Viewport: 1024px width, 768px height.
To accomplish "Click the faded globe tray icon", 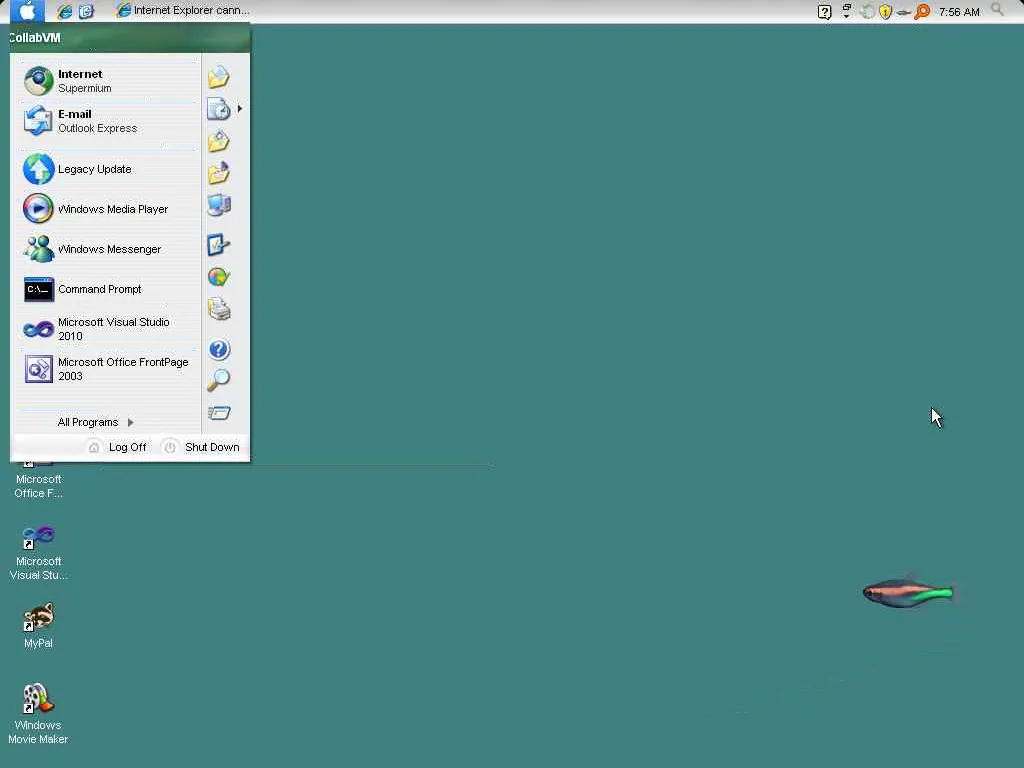I will [x=867, y=11].
